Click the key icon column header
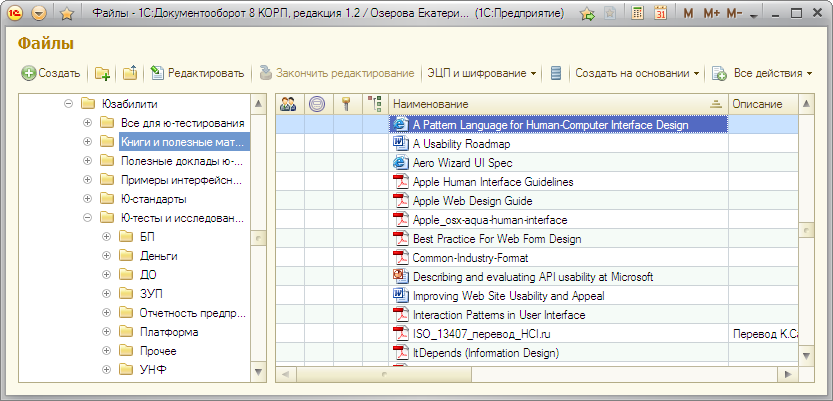Screen dimensions: 833x401 tap(347, 104)
